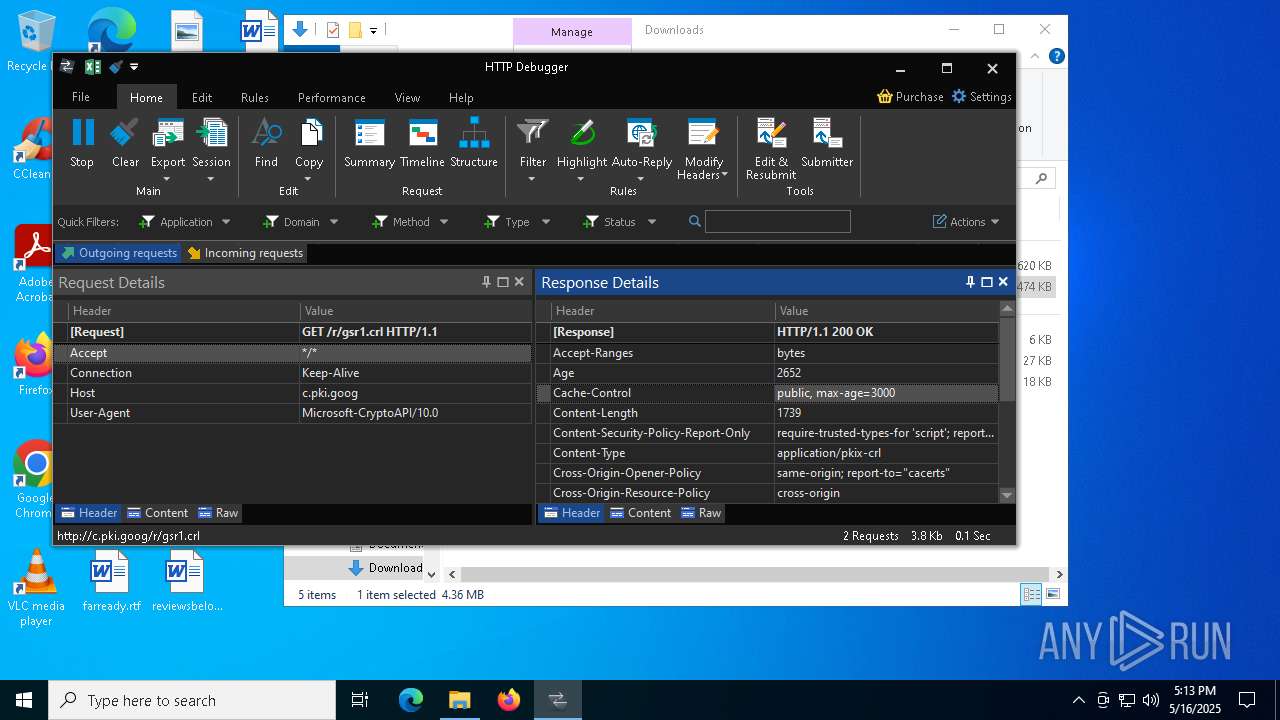Open Settings in HTTP Debugger
The height and width of the screenshot is (720, 1280).
pyautogui.click(x=982, y=97)
